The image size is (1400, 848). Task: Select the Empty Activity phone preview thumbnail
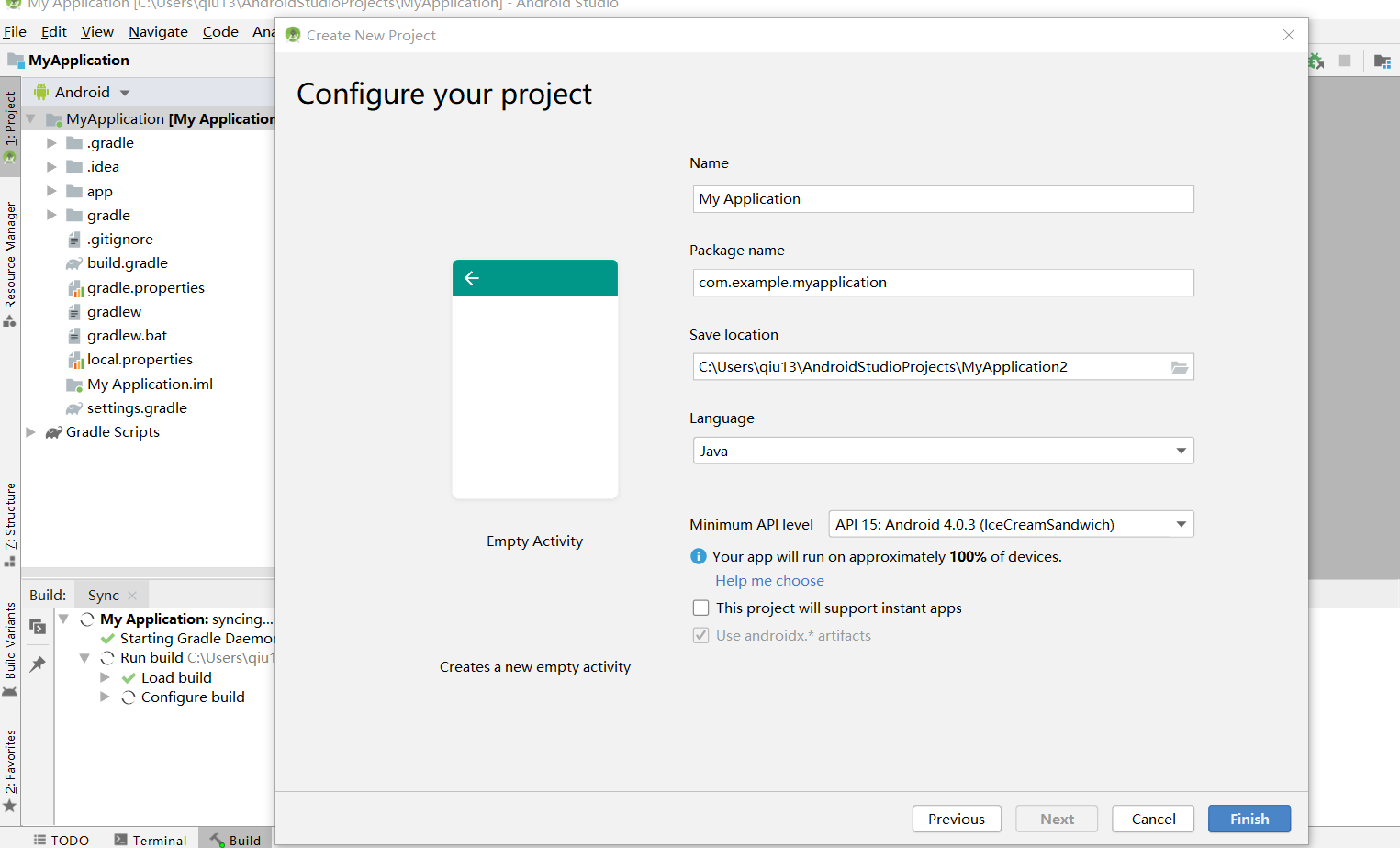click(535, 379)
